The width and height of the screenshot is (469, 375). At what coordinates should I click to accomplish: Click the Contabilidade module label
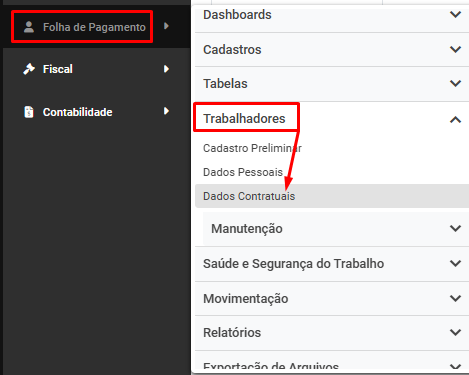(x=77, y=112)
